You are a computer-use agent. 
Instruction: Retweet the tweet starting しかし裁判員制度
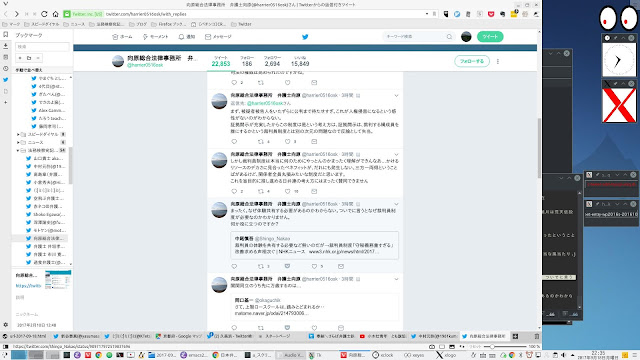tap(261, 191)
